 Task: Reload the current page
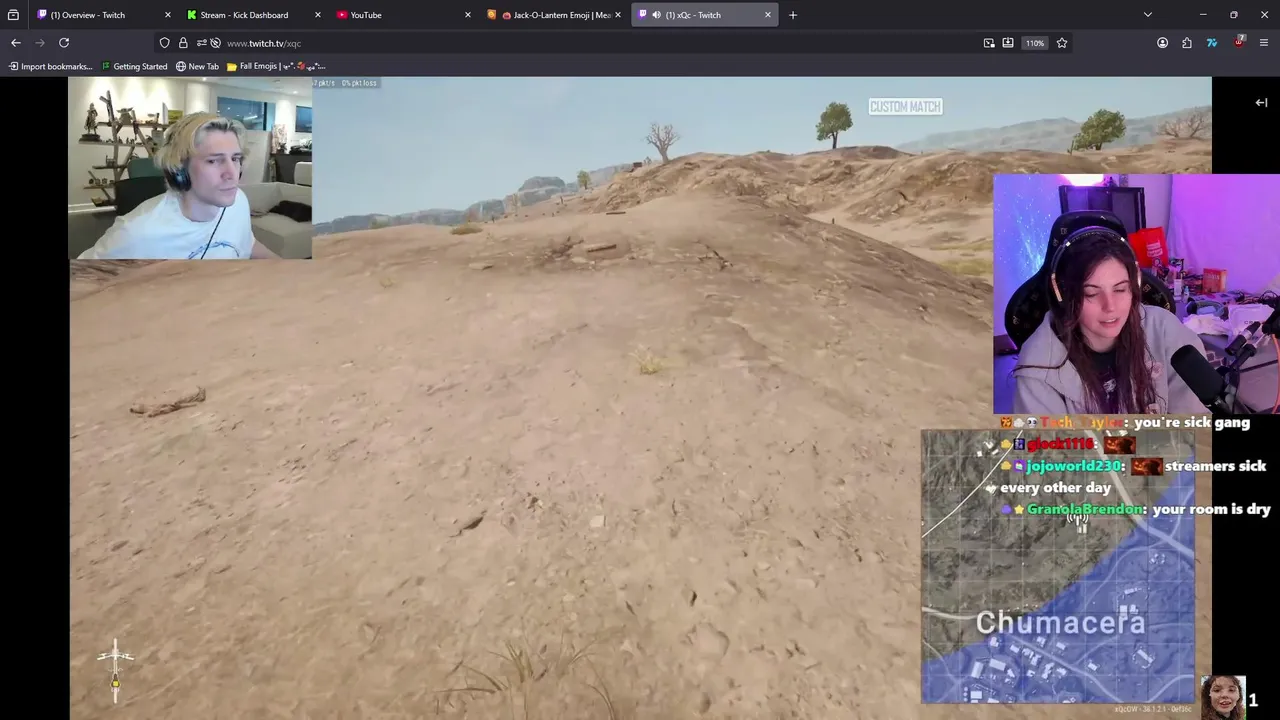[x=64, y=43]
